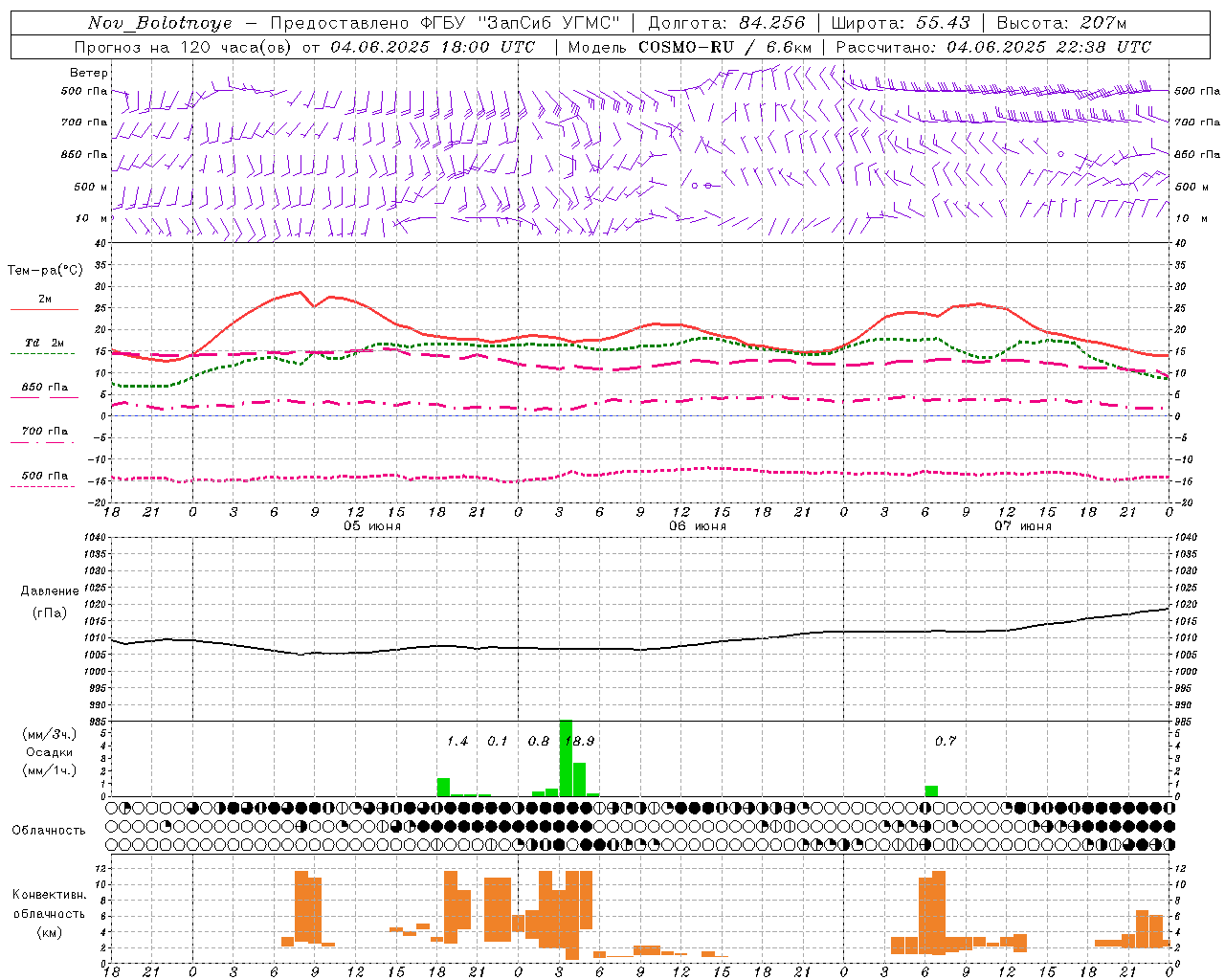The width and height of the screenshot is (1225, 980).
Task: Click the 07 июня date label
Action: tap(1023, 525)
